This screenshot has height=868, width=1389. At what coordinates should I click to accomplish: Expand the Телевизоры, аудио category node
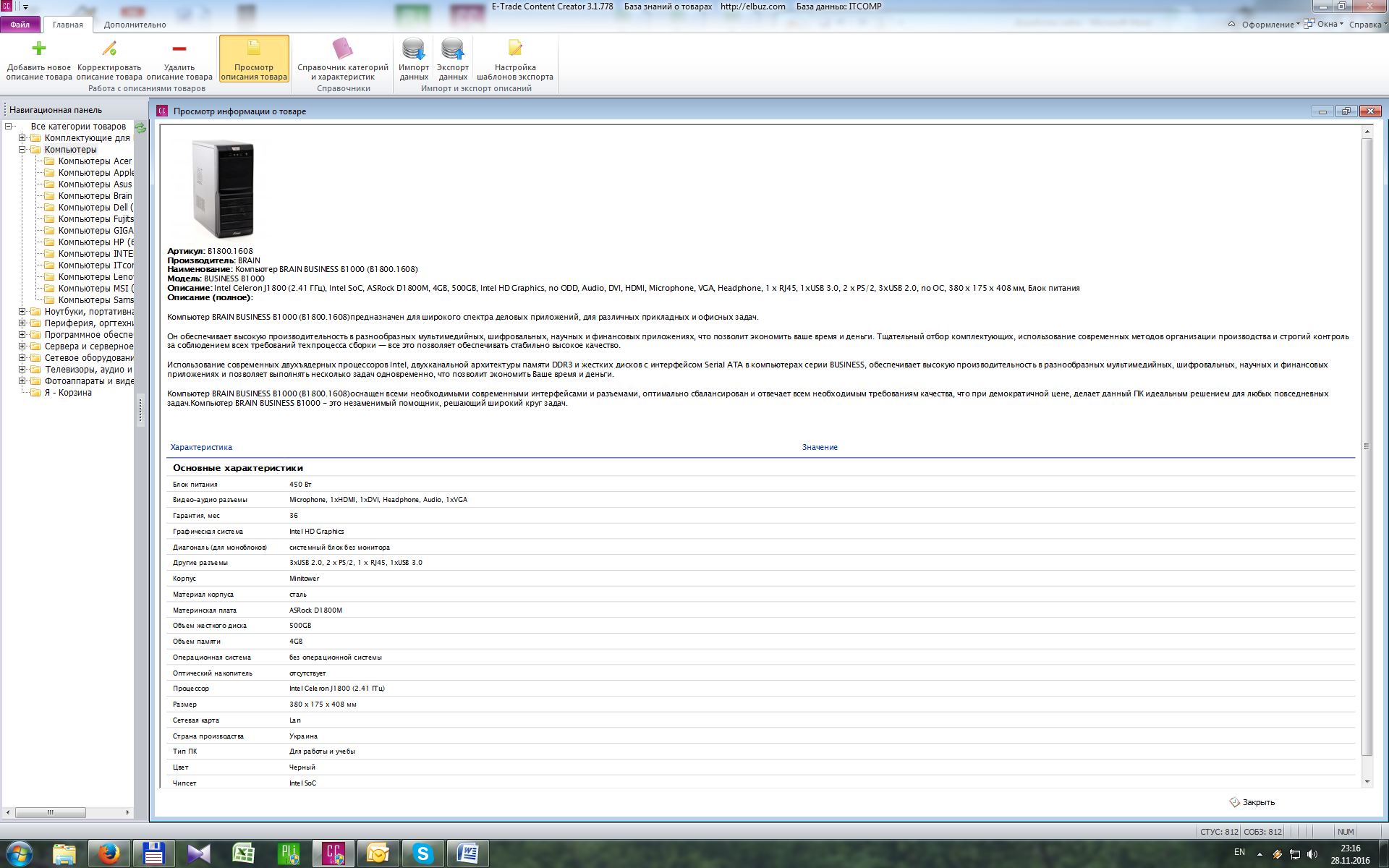pyautogui.click(x=22, y=370)
